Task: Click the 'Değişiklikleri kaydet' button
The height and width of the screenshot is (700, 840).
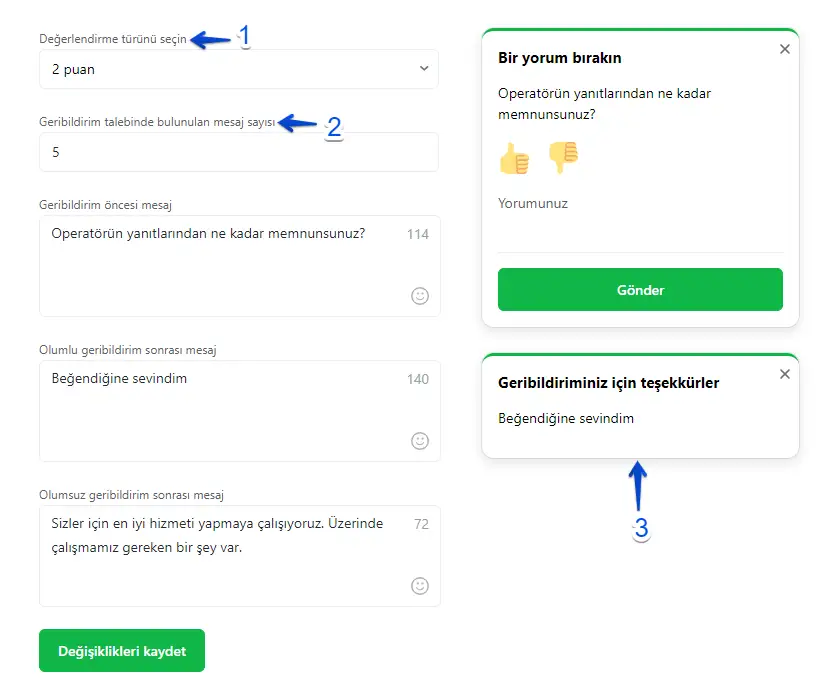Action: coord(122,651)
